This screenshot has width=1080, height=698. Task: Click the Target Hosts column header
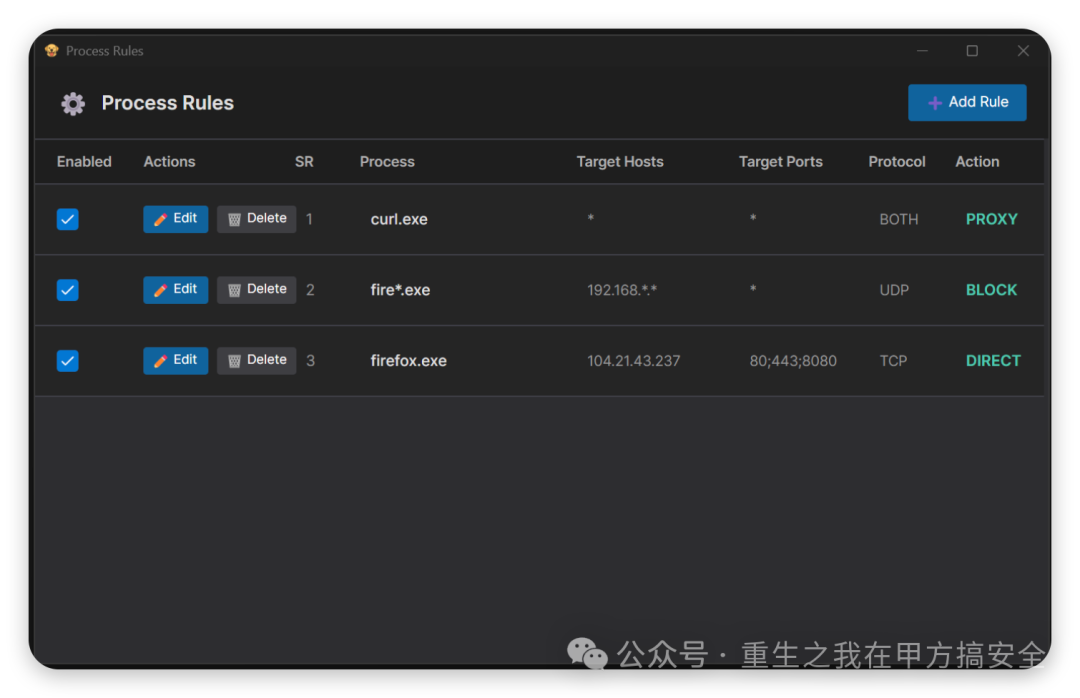coord(620,162)
